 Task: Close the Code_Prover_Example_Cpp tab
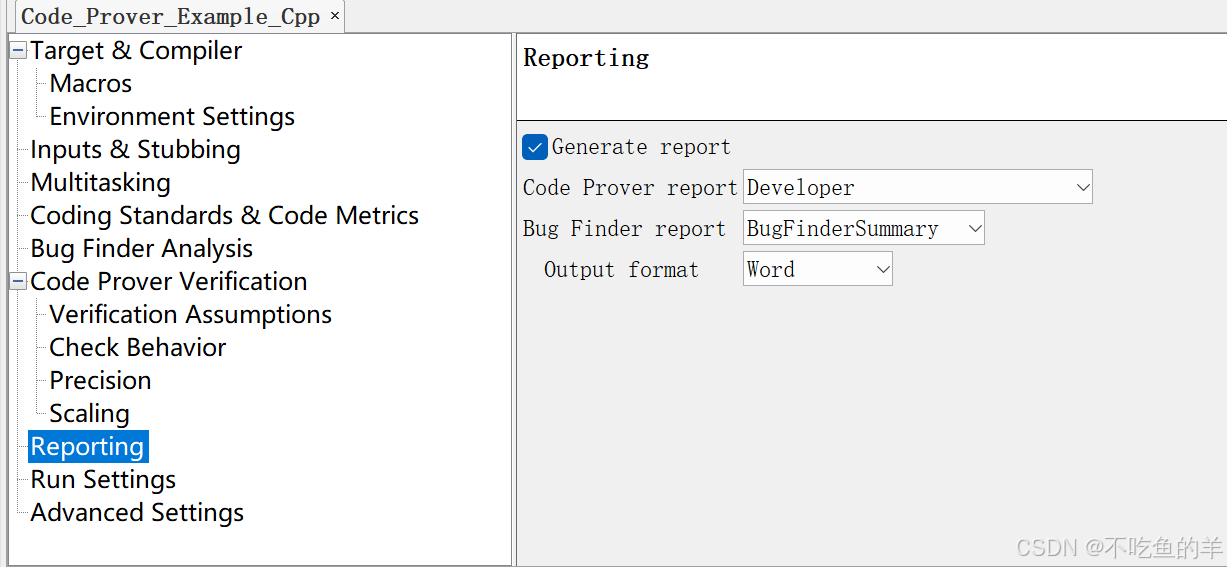[335, 16]
